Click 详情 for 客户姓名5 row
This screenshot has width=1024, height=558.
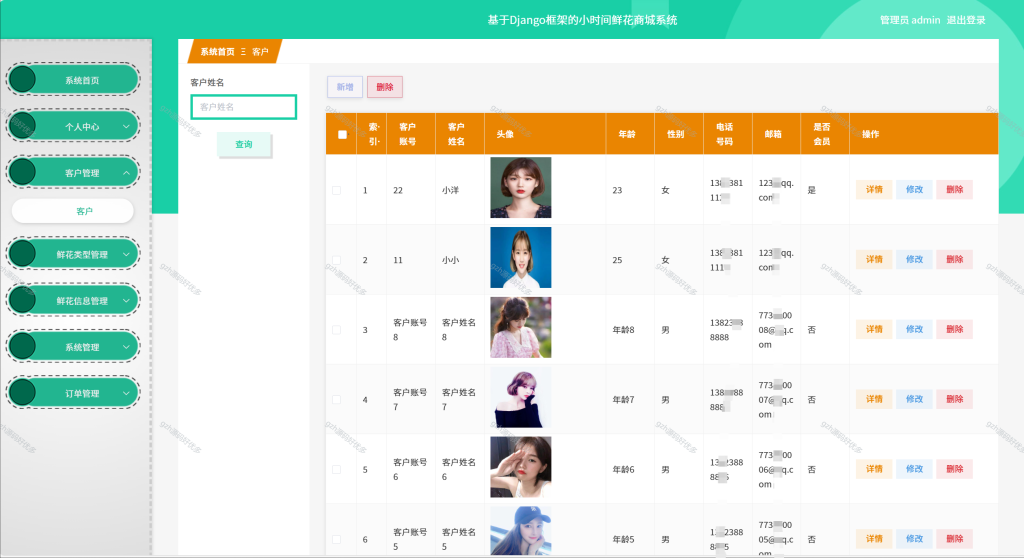pos(874,539)
